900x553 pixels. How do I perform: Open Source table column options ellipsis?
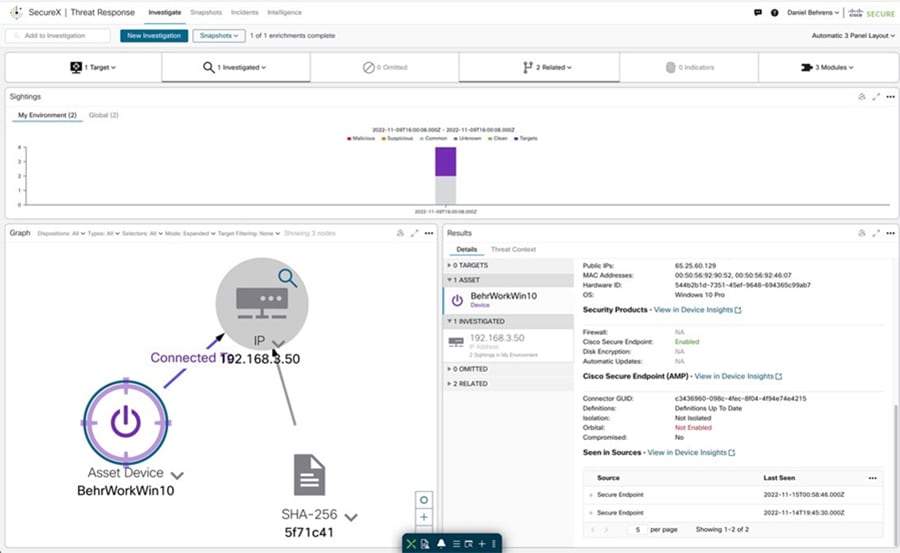coord(872,478)
